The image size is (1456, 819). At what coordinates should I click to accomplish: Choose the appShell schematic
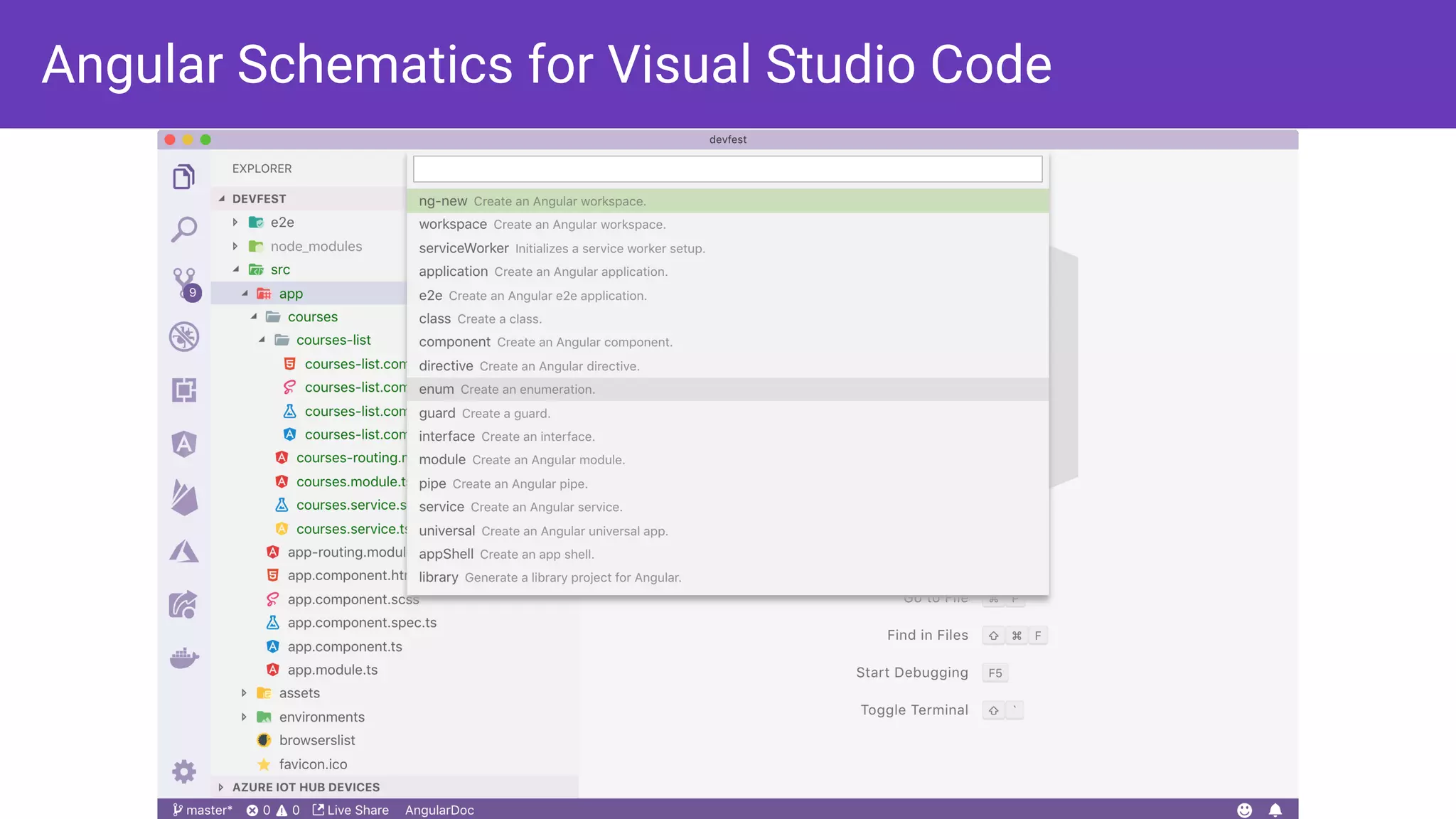[727, 554]
